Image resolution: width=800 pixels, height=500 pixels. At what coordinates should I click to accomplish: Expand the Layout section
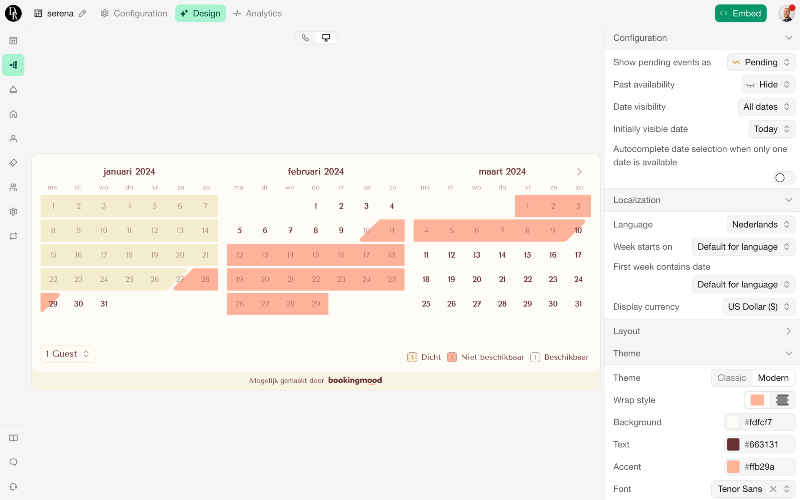702,331
